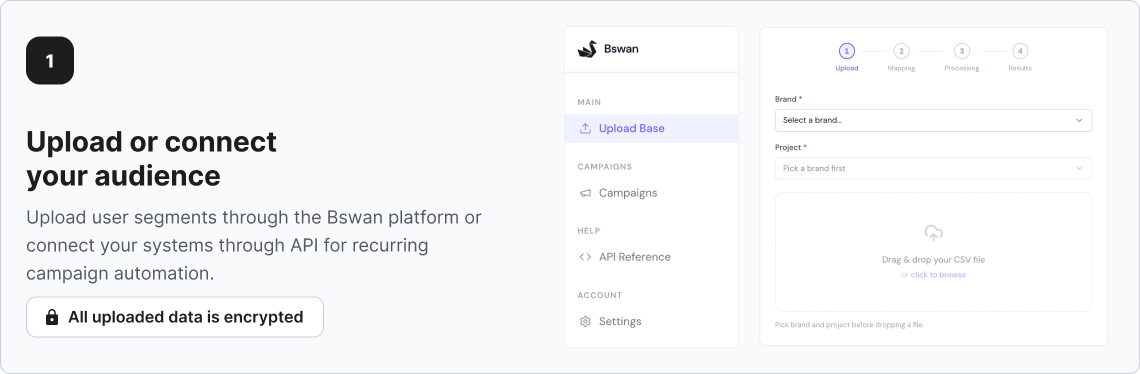Click the Bswan brand name text

[621, 49]
